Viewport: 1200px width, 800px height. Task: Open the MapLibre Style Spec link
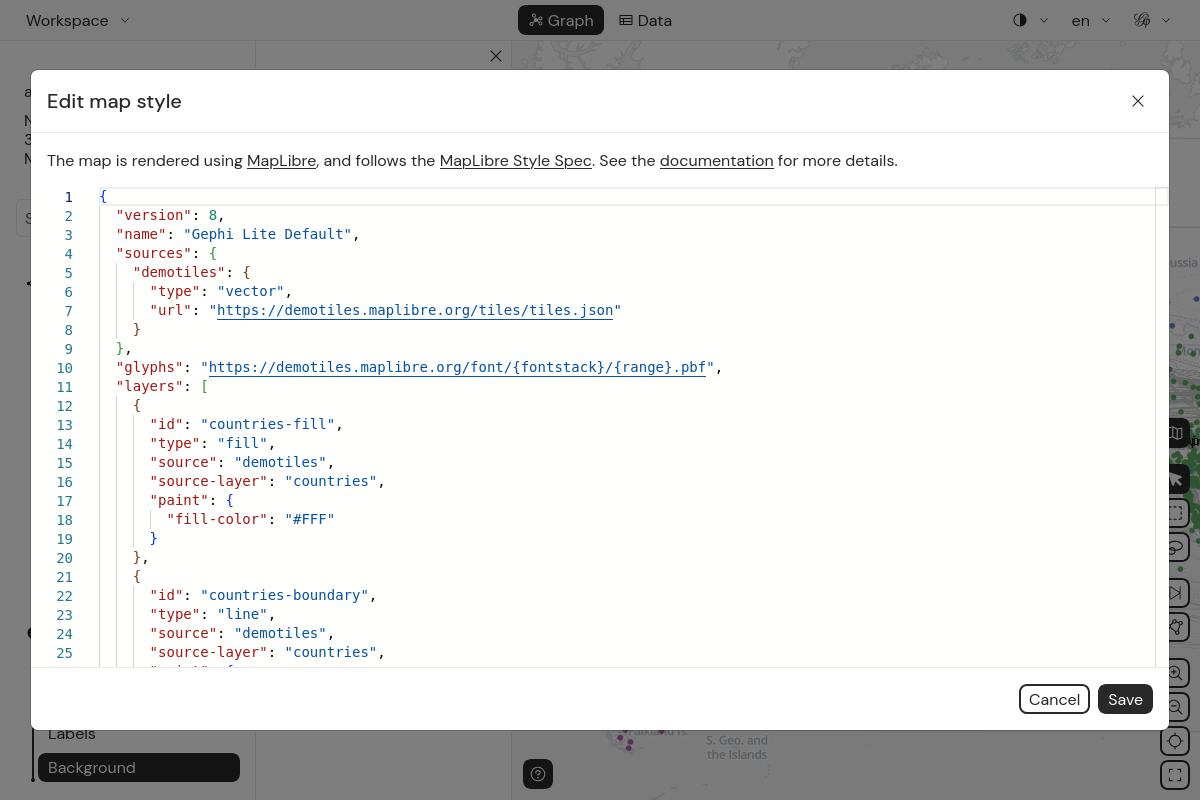(x=516, y=160)
